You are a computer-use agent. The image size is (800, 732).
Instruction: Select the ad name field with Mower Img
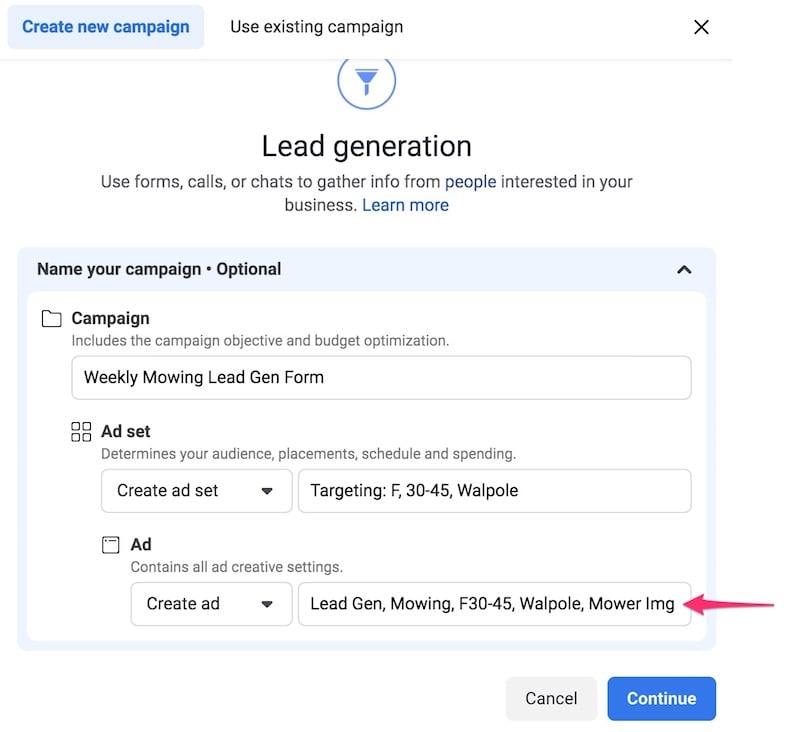(494, 603)
